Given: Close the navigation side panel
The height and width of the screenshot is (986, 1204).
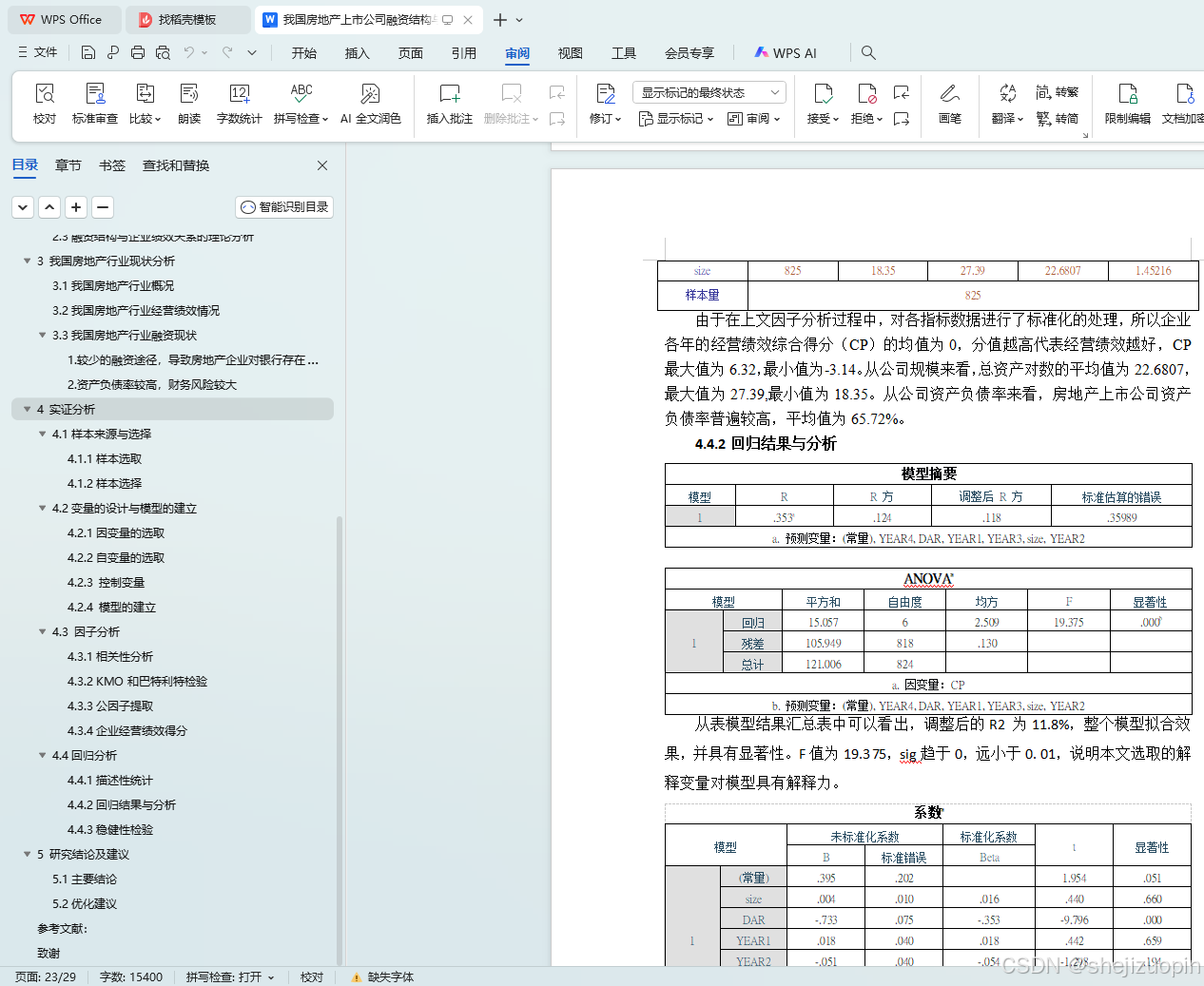Looking at the screenshot, I should click(322, 165).
